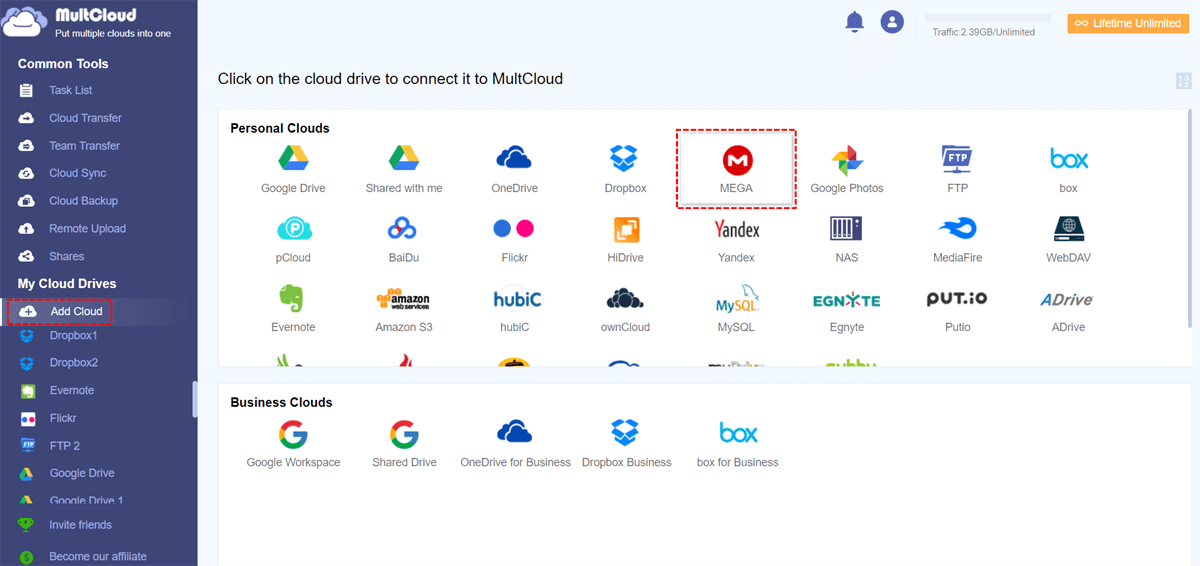This screenshot has height=566, width=1200.
Task: Choose the WebDAV option
Action: 1069,238
